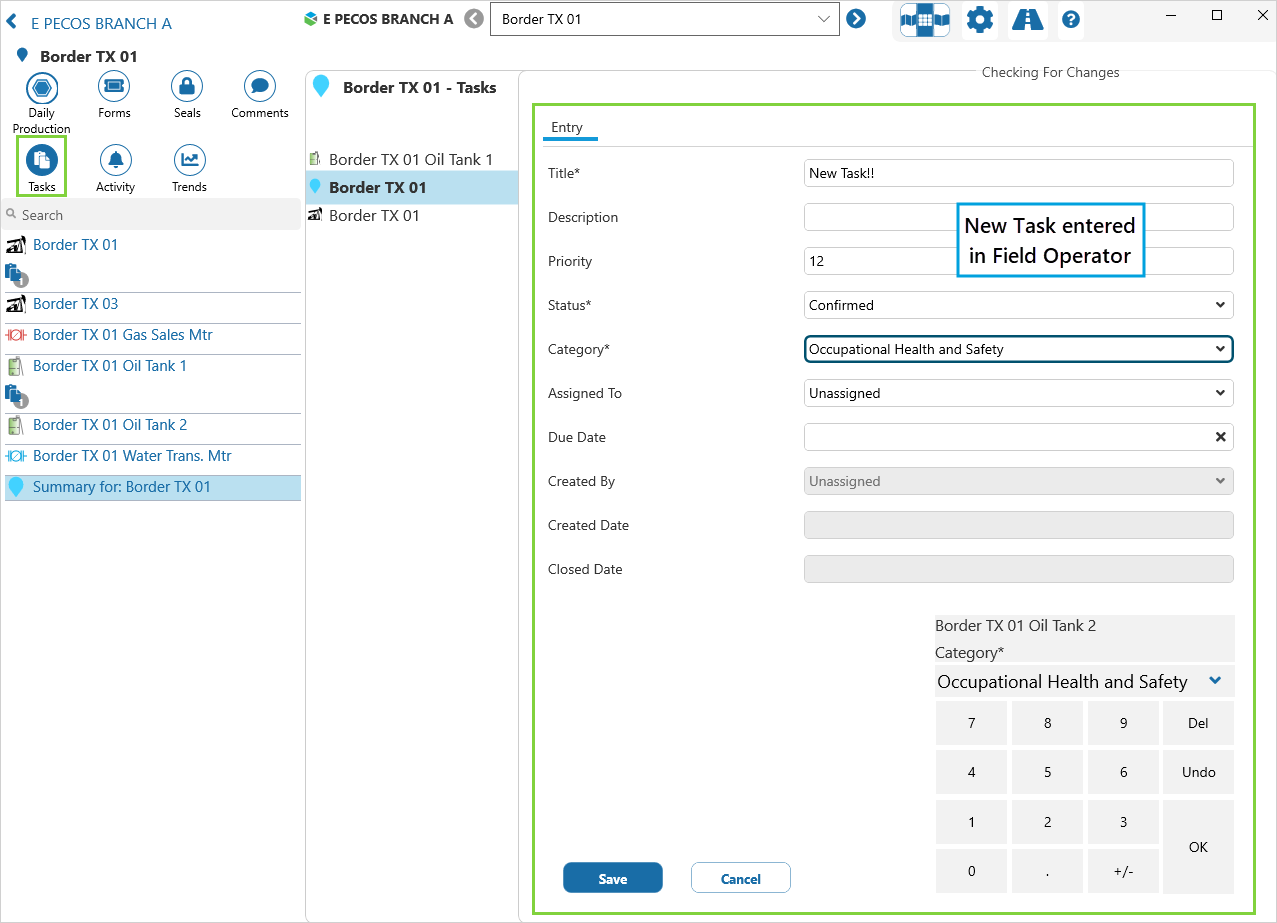Viewport: 1277px width, 923px height.
Task: Select Border TX 01 Oil Tank 1 task item
Action: click(410, 159)
